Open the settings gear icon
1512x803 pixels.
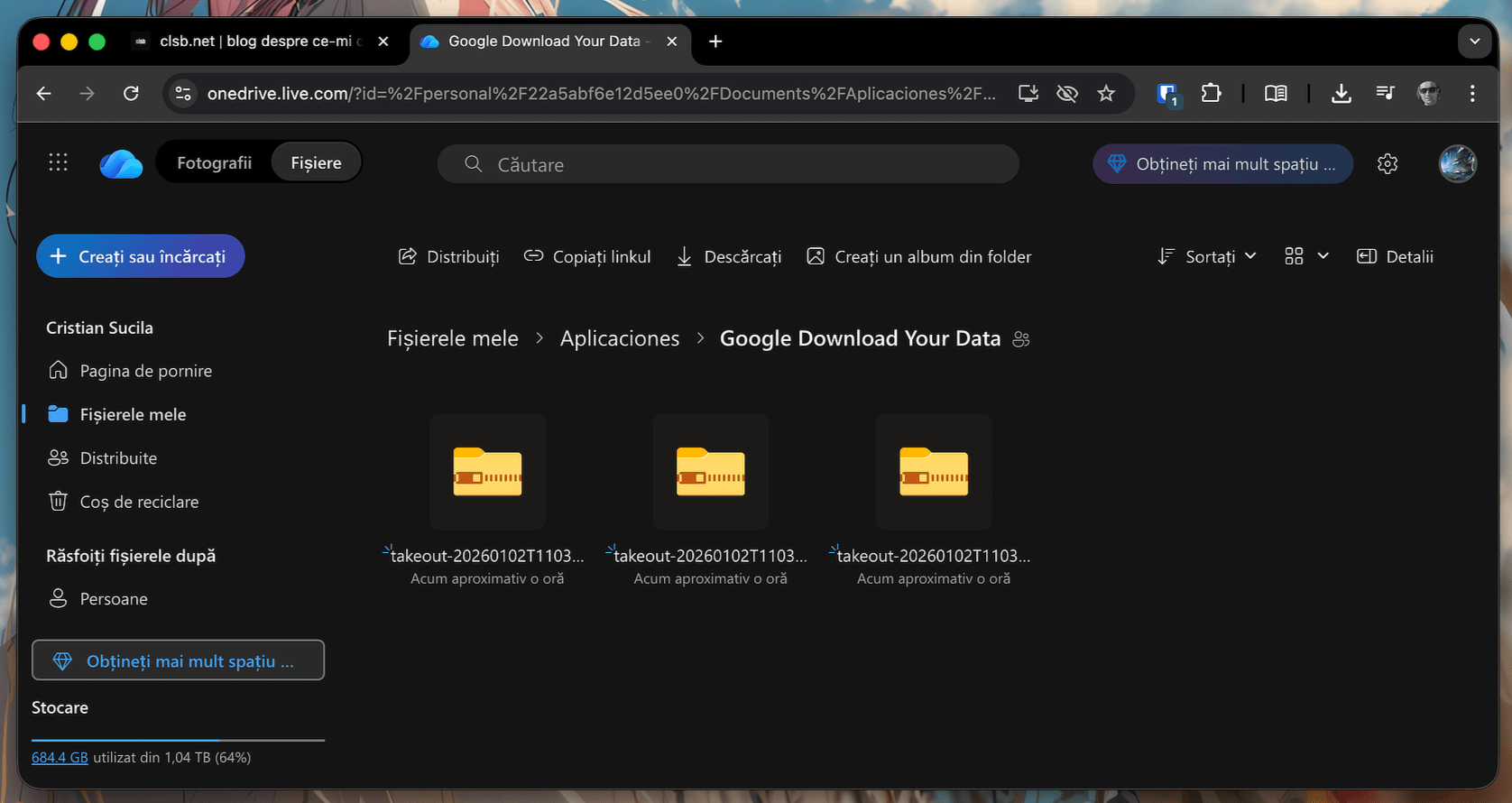pyautogui.click(x=1388, y=163)
